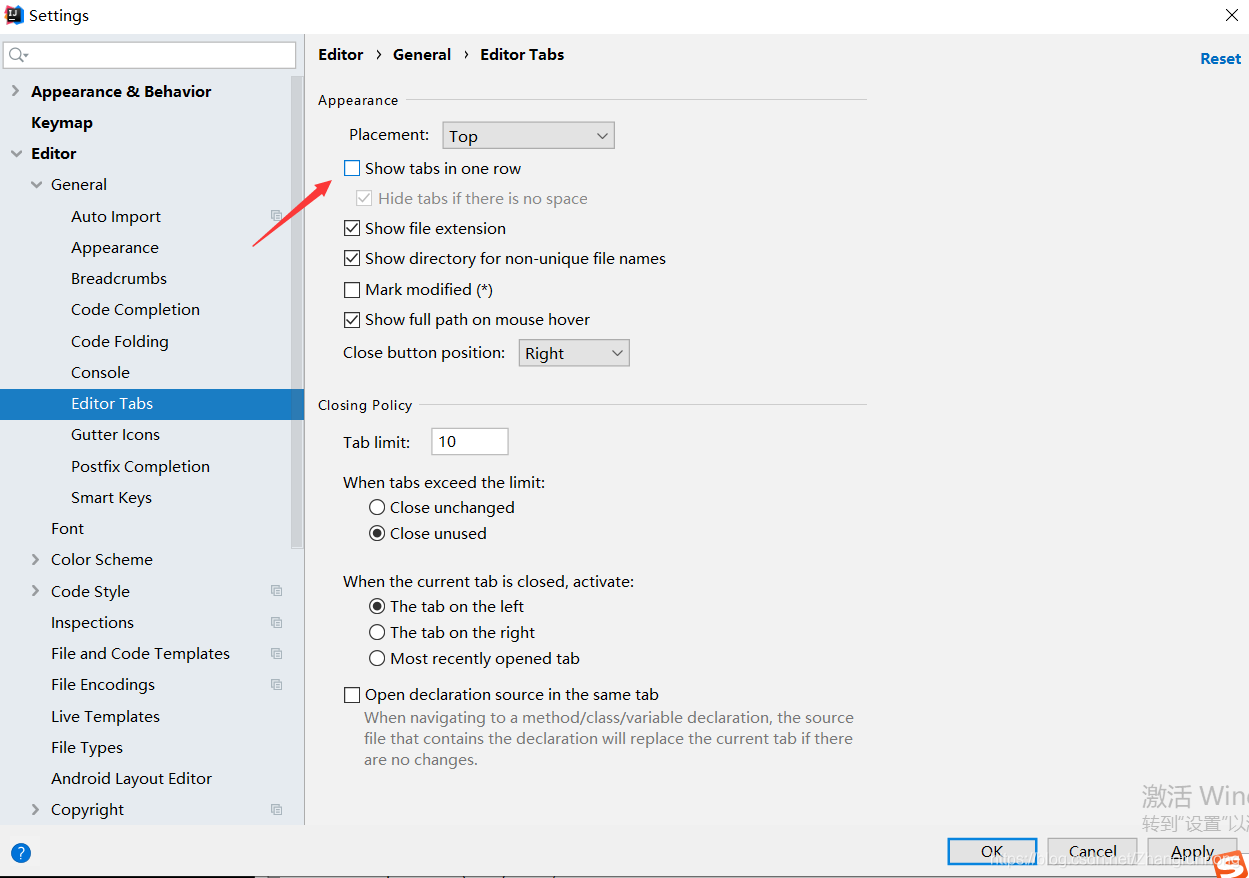The image size is (1249, 878).
Task: Open File Encodings settings
Action: coord(103,684)
